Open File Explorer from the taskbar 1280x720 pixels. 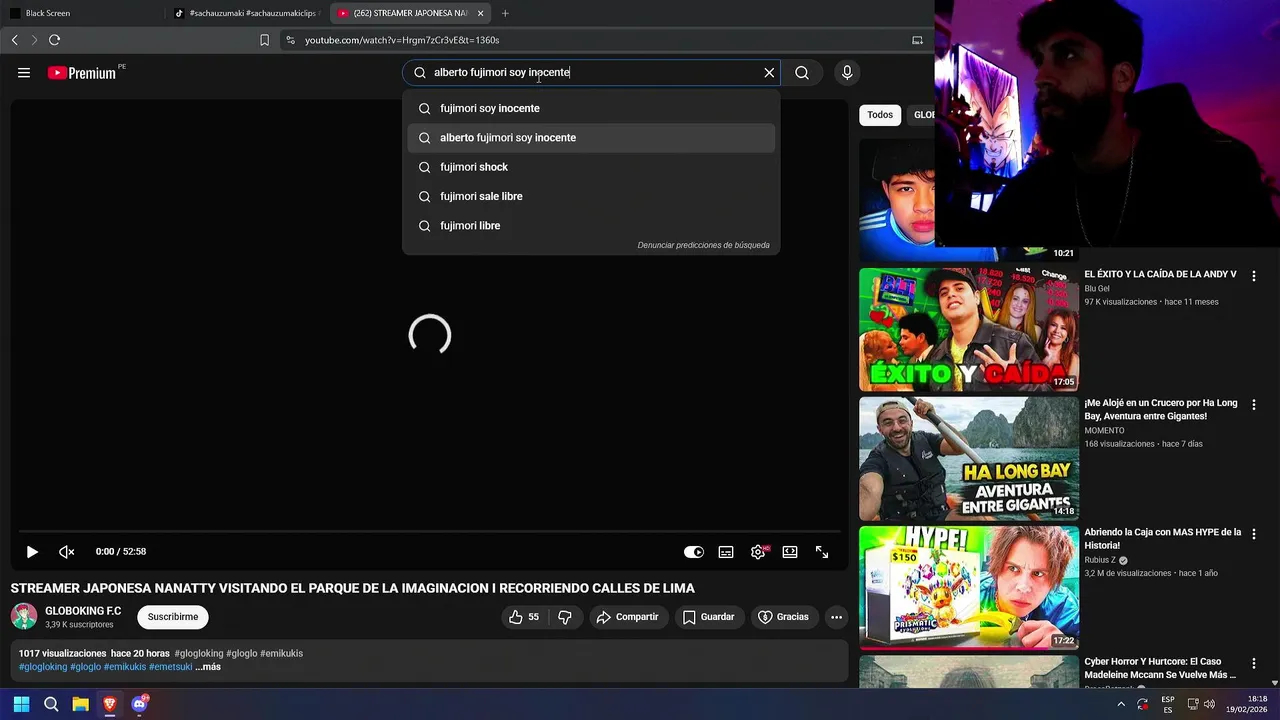pos(80,704)
